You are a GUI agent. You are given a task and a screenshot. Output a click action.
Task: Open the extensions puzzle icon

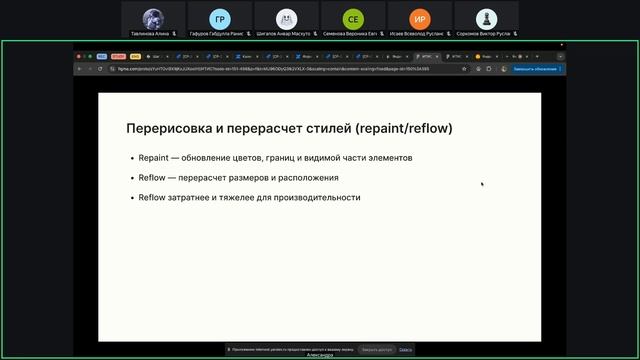tap(489, 69)
